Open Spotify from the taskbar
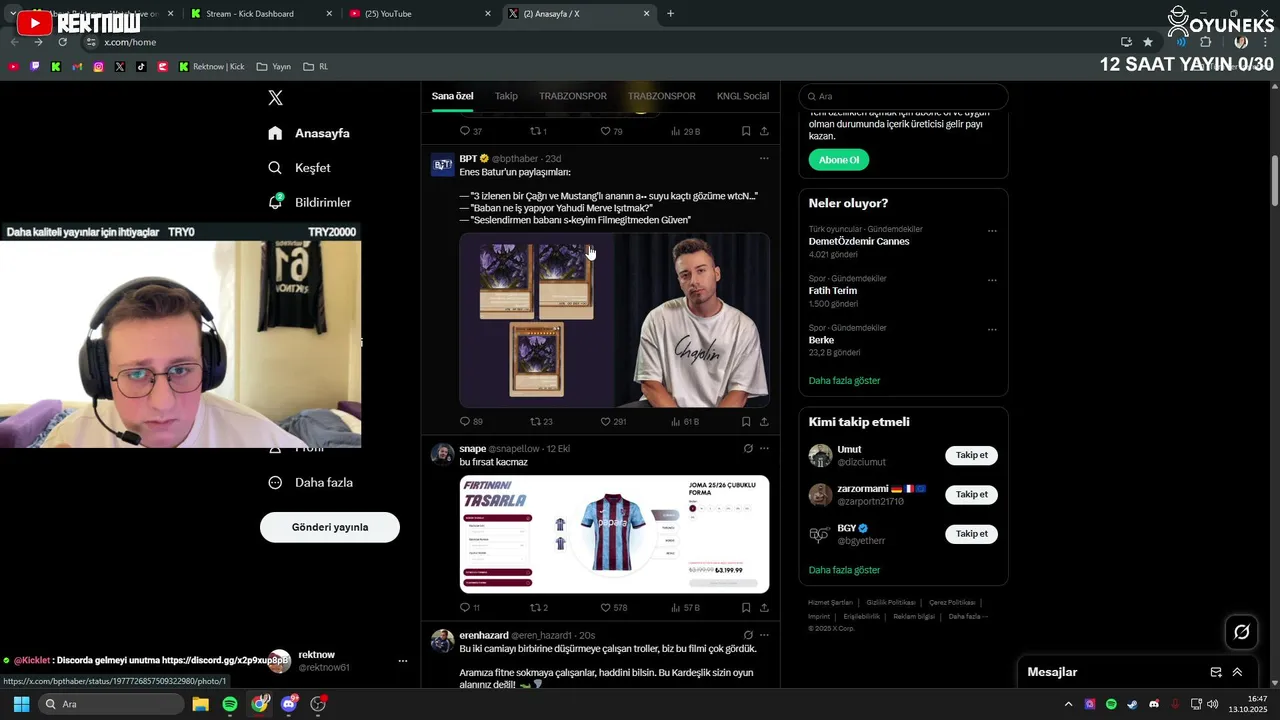The height and width of the screenshot is (720, 1280). click(230, 704)
